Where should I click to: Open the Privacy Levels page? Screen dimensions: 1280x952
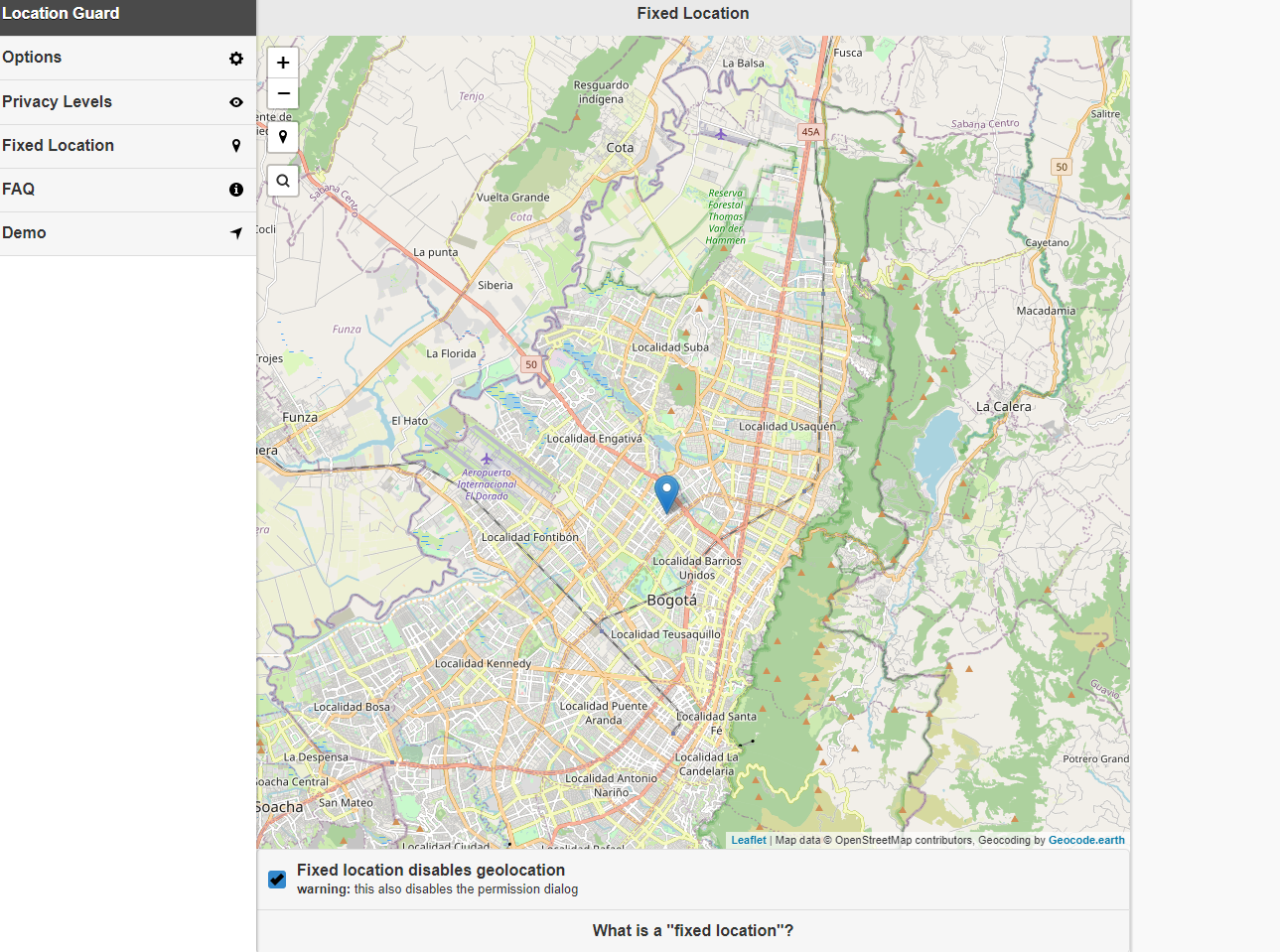pyautogui.click(x=128, y=102)
